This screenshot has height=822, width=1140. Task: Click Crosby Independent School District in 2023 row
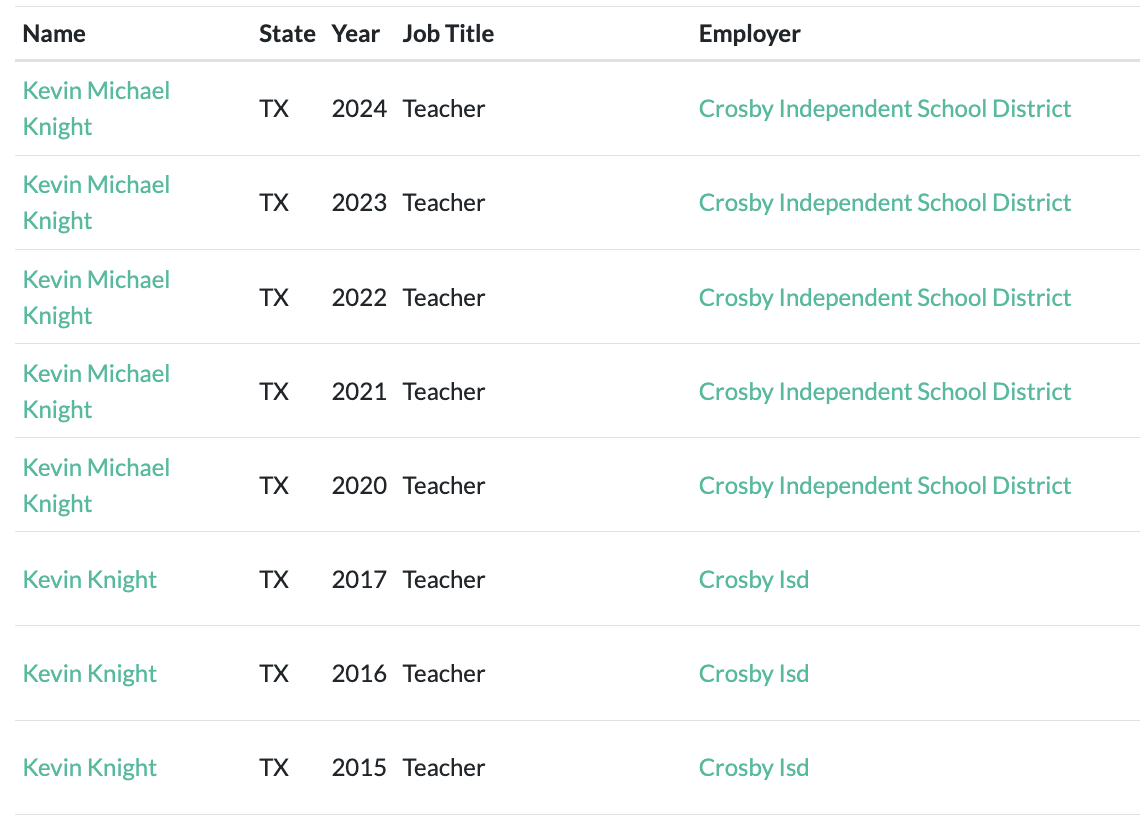pyautogui.click(x=885, y=202)
